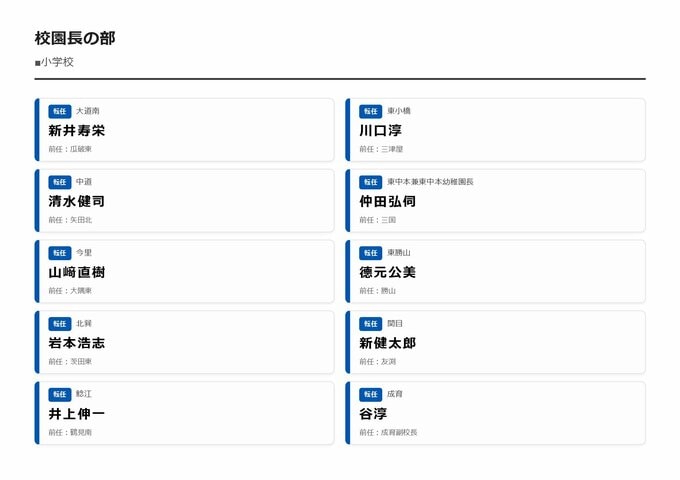Click the ■小学校 section label
The width and height of the screenshot is (680, 480).
54,62
